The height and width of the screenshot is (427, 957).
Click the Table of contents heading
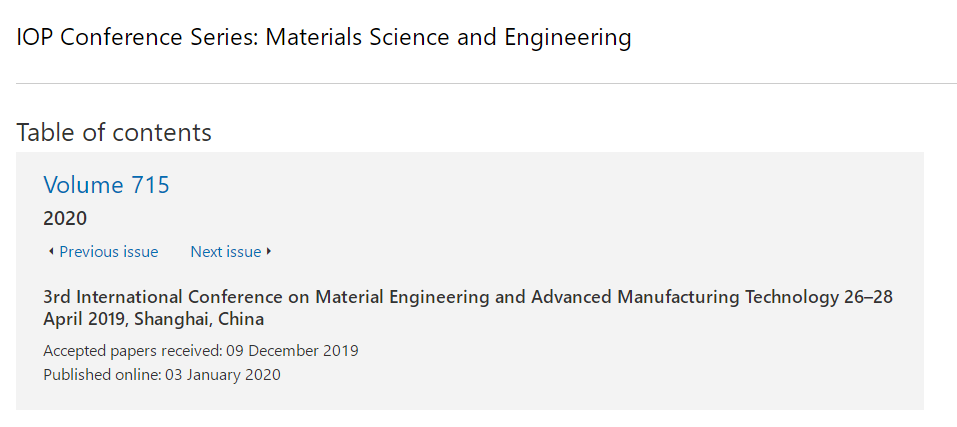click(x=114, y=132)
